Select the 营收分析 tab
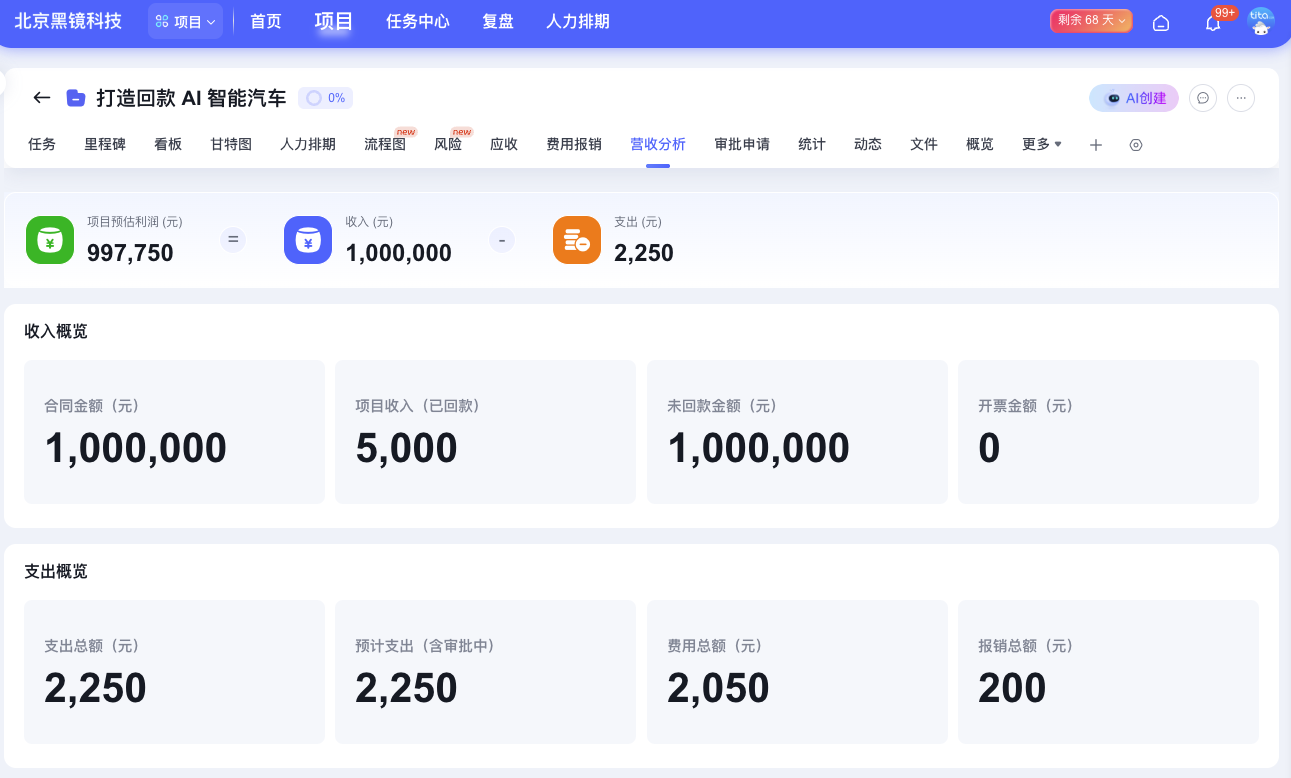This screenshot has height=778, width=1291. [658, 144]
